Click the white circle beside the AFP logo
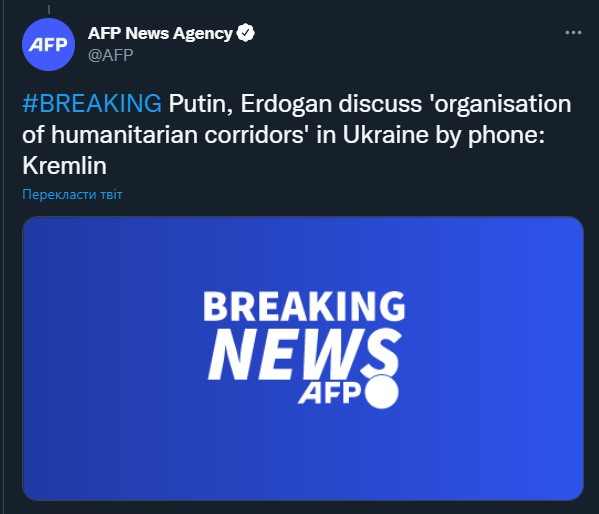 pyautogui.click(x=382, y=391)
